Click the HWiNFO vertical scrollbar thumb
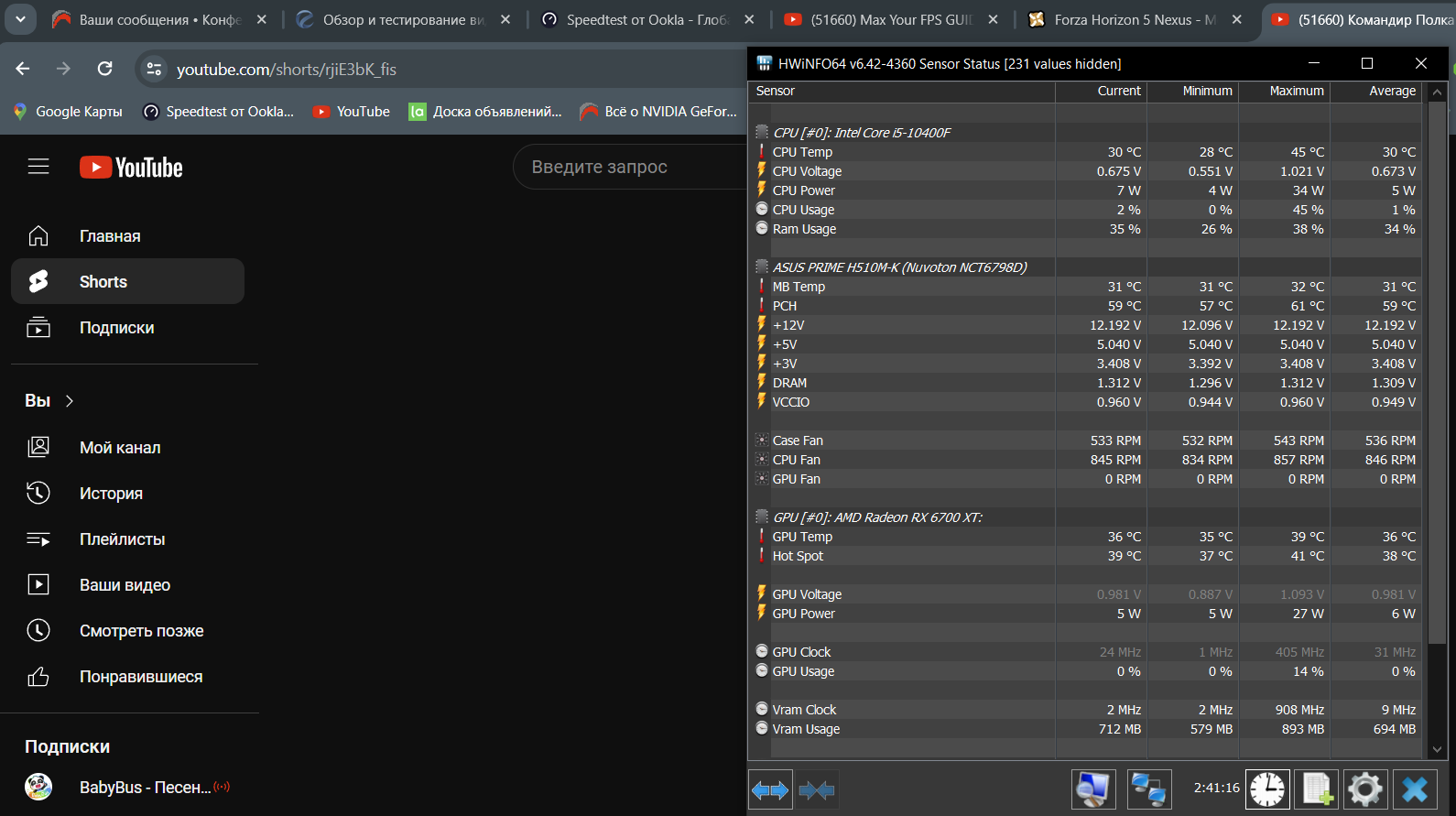The width and height of the screenshot is (1456, 816). [x=1437, y=371]
